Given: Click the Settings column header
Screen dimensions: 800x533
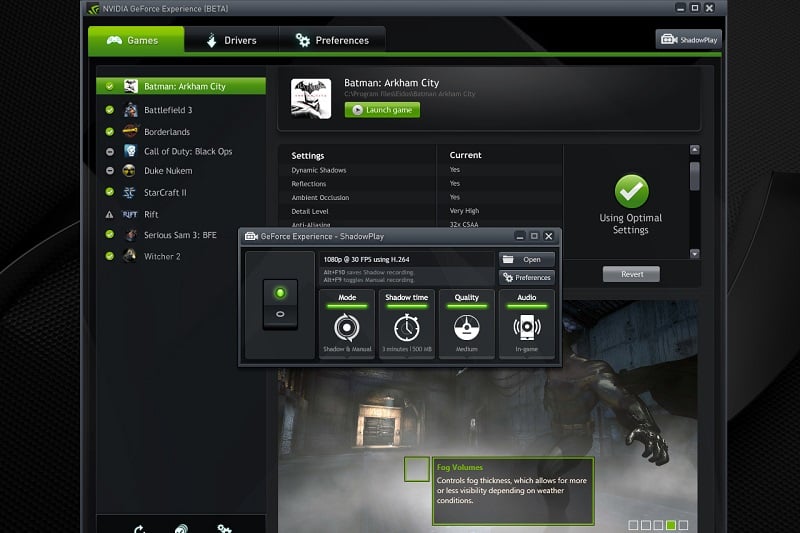Looking at the screenshot, I should [308, 156].
